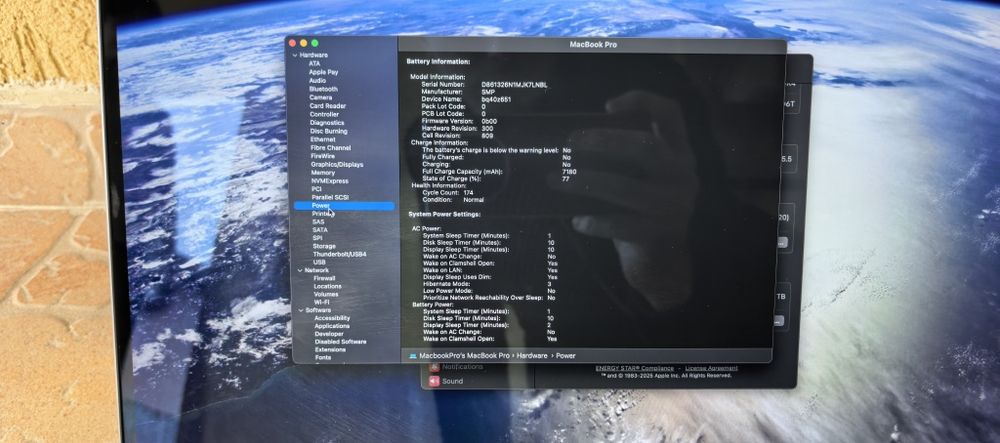Open the ENERGY STAR Compliance link
The image size is (1000, 443).
pyautogui.click(x=635, y=368)
